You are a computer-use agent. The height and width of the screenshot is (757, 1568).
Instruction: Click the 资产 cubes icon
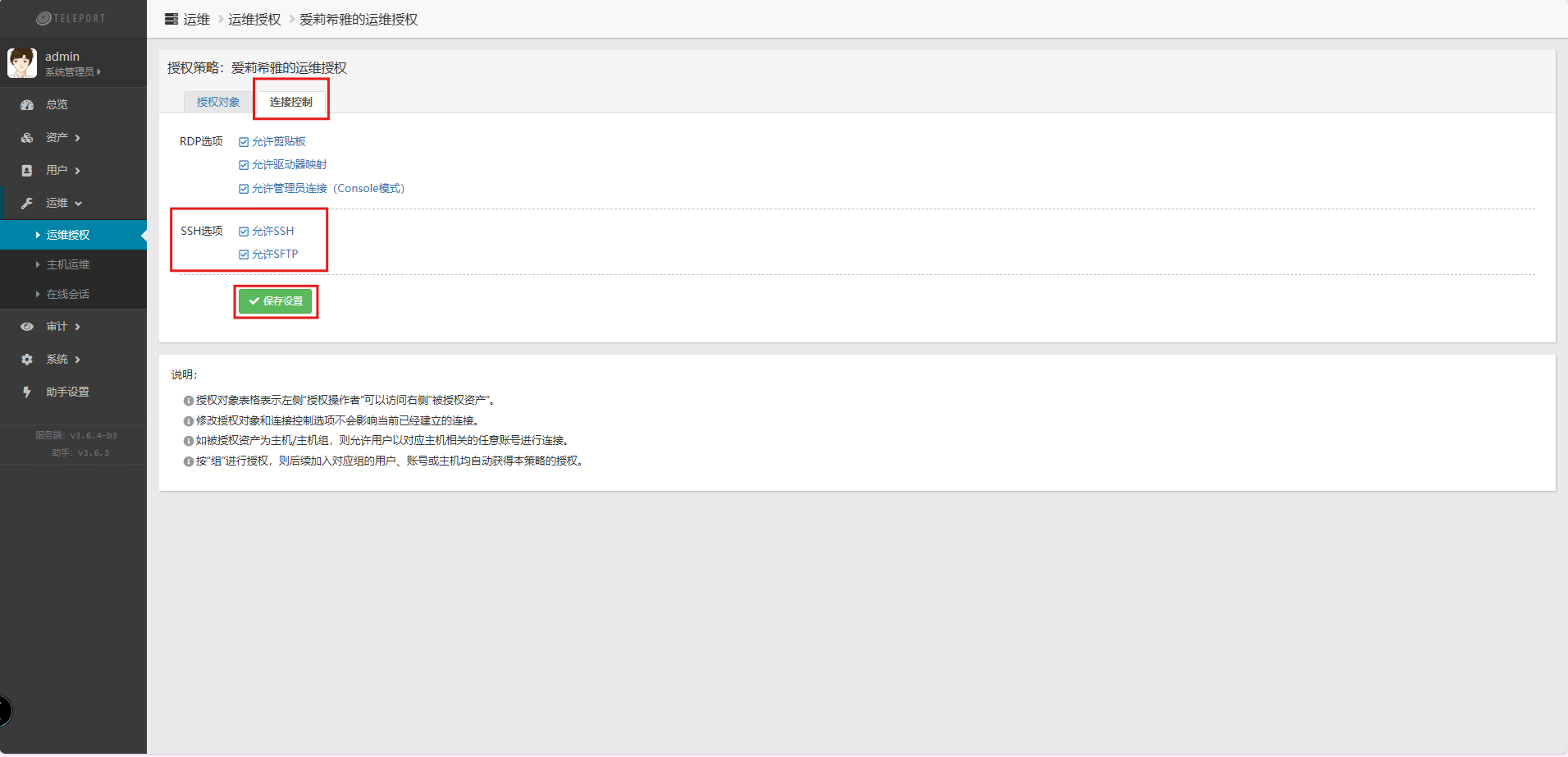(27, 138)
